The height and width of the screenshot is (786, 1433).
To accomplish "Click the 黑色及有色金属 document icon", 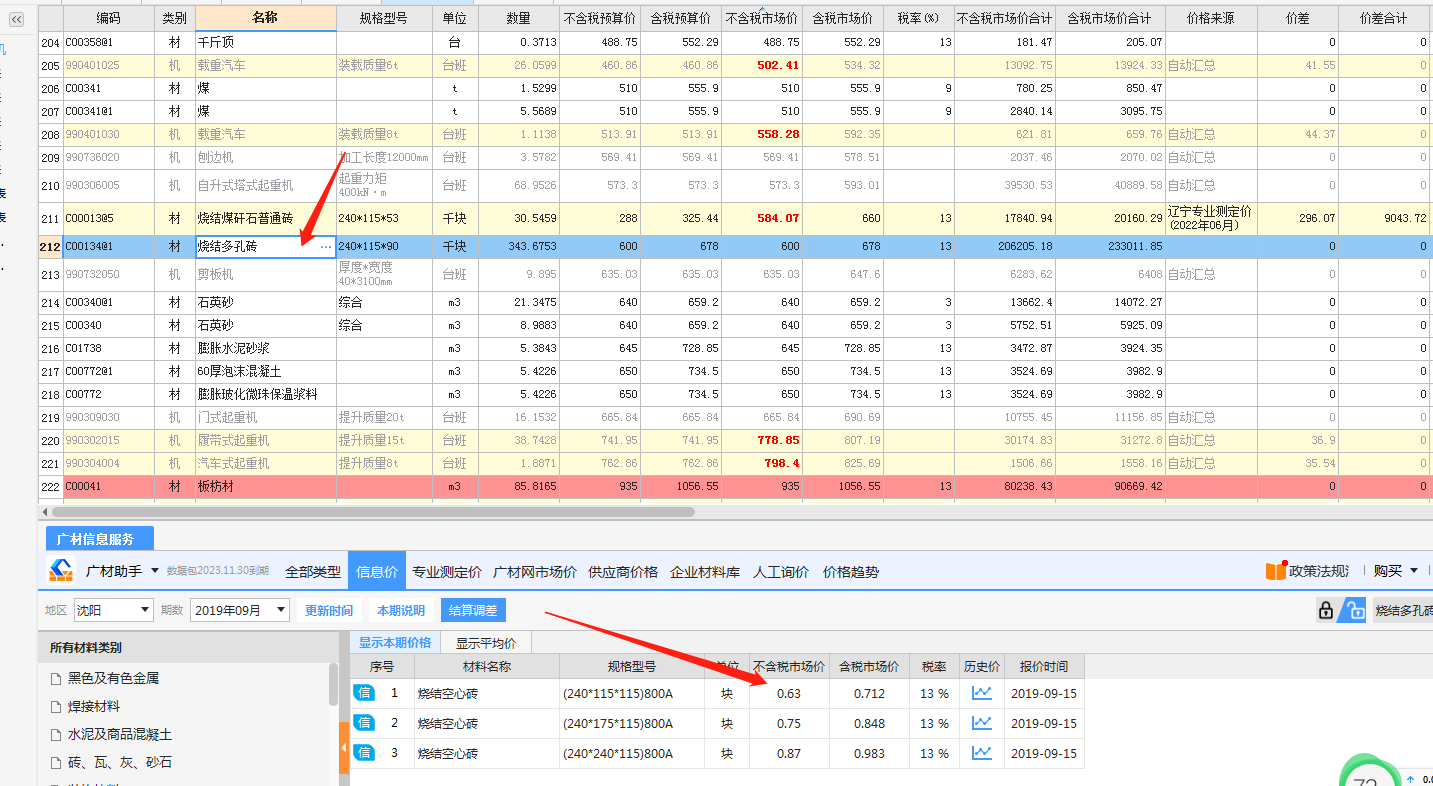I will click(x=56, y=678).
